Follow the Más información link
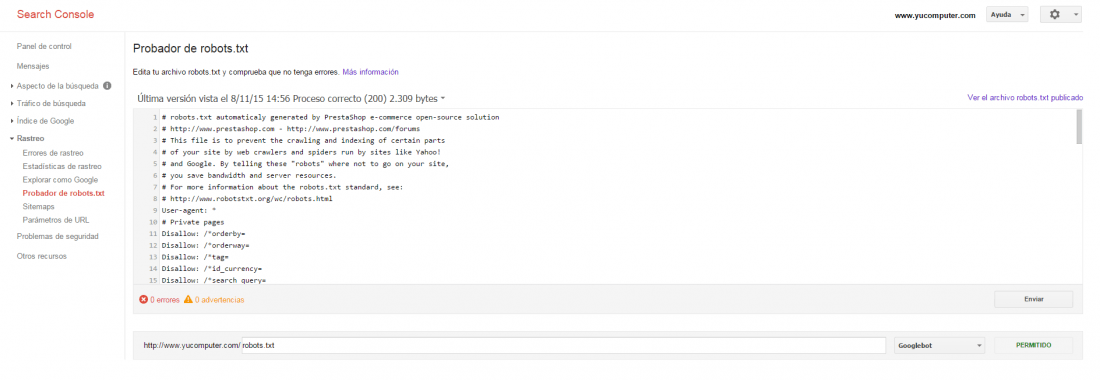The height and width of the screenshot is (380, 1100). 370,72
